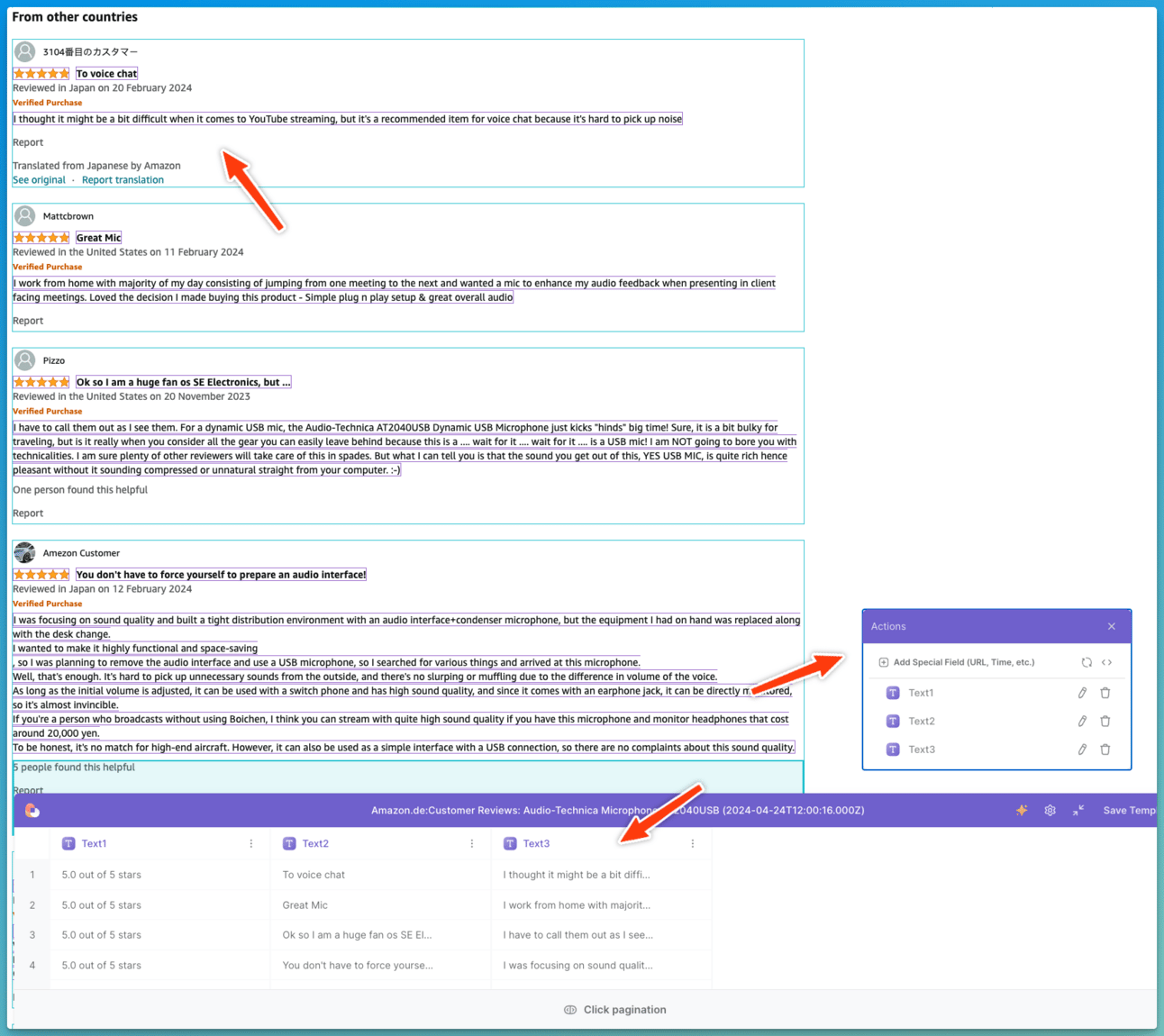Click the T icon in the Text1 column header
The image size is (1164, 1036).
click(68, 843)
